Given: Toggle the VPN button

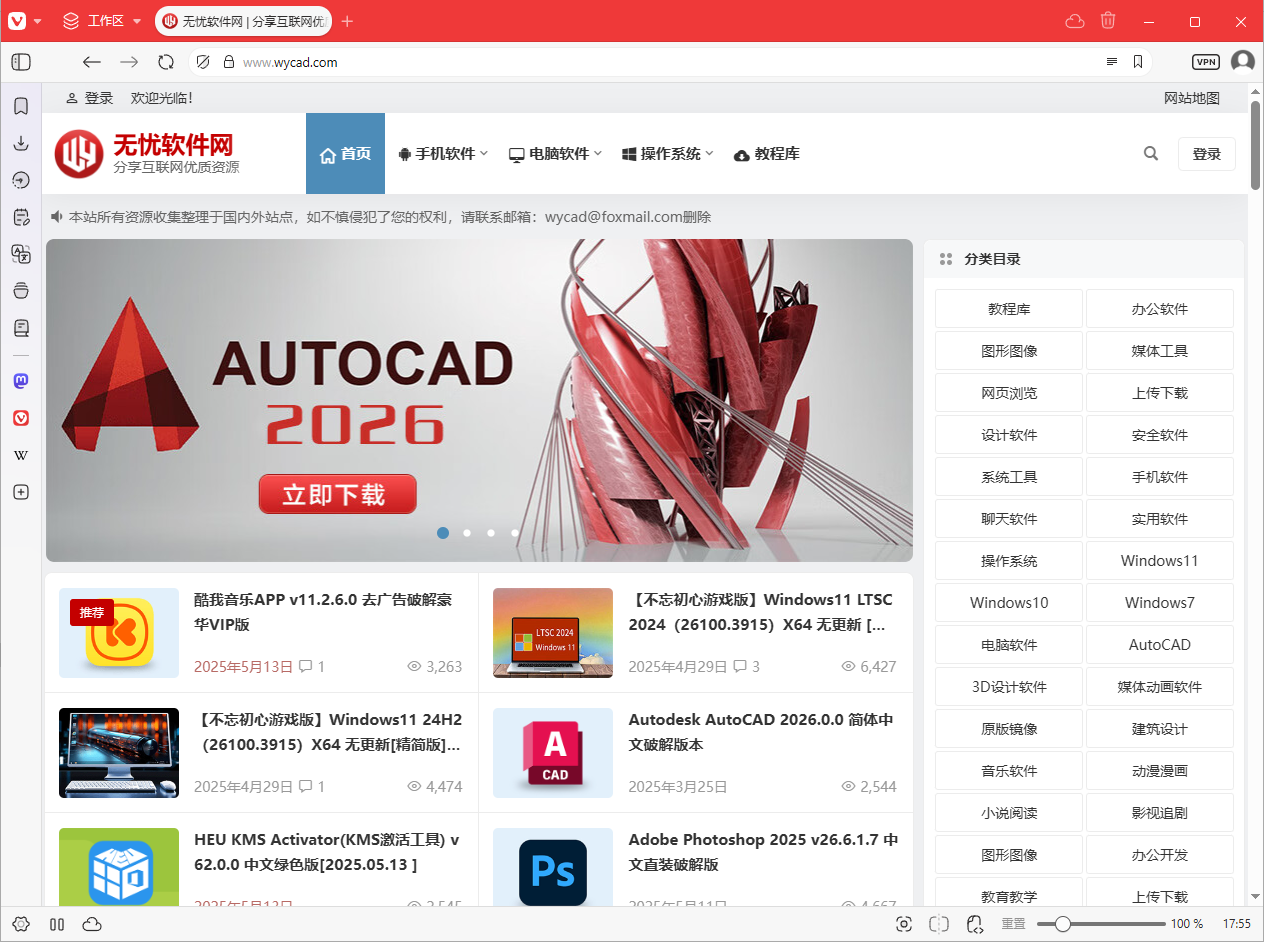Looking at the screenshot, I should tap(1206, 62).
